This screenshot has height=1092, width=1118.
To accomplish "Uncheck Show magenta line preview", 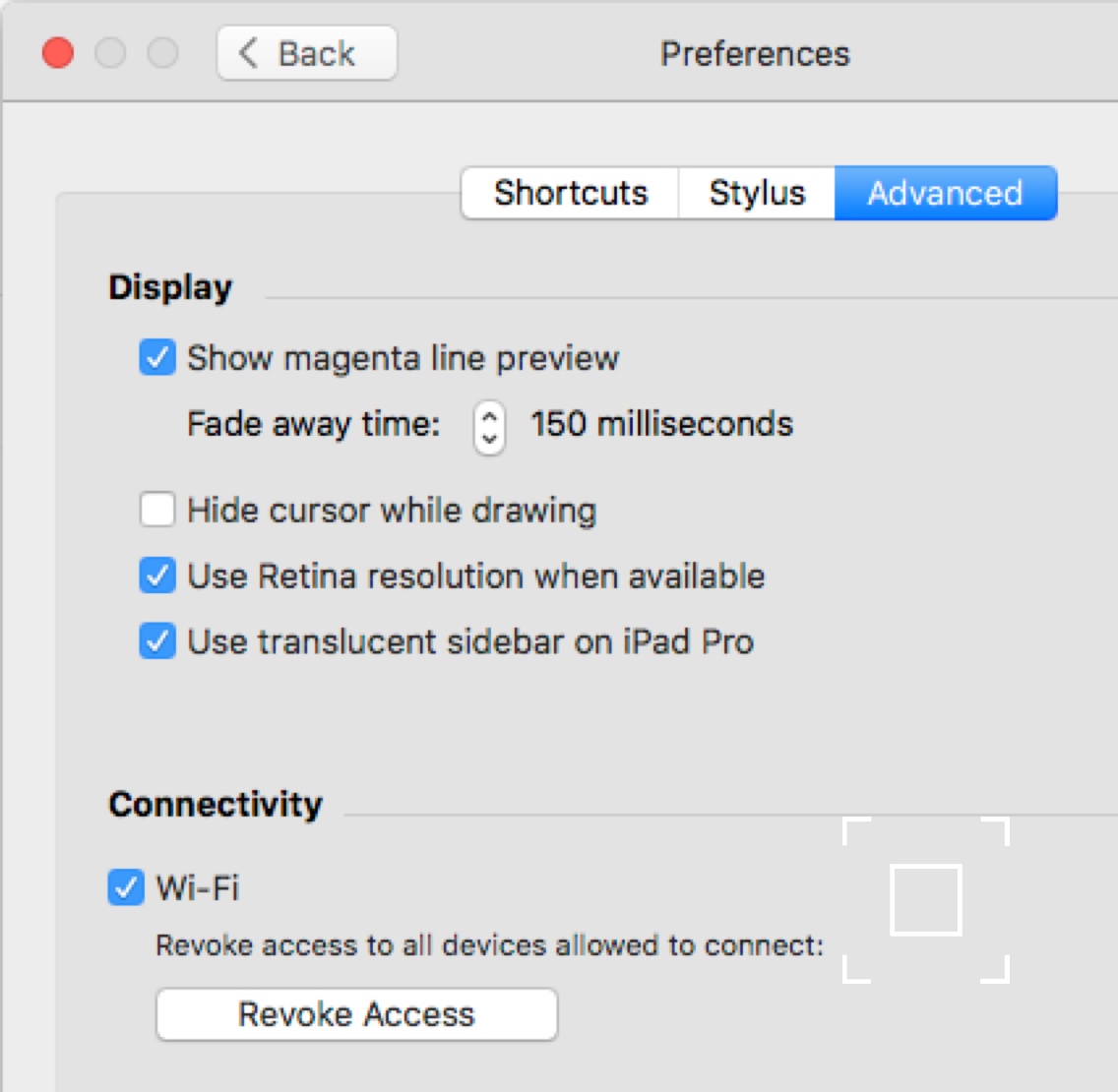I will coord(156,357).
